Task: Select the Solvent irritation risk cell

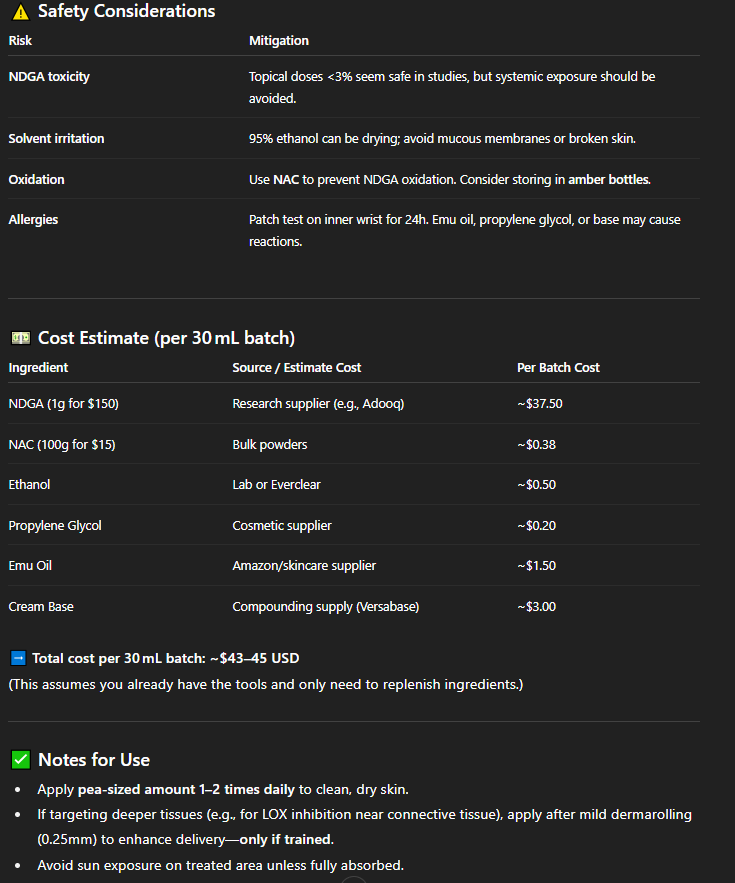Action: pyautogui.click(x=56, y=139)
